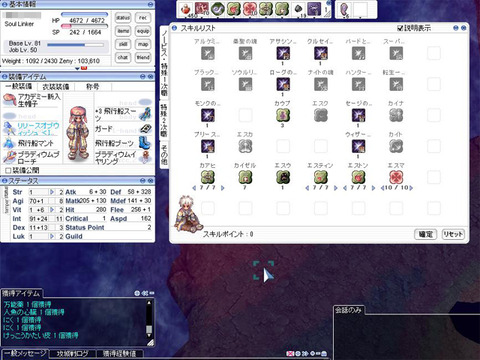Click the green swirl skill in the hotbar
The width and height of the screenshot is (480, 360).
coord(217,9)
